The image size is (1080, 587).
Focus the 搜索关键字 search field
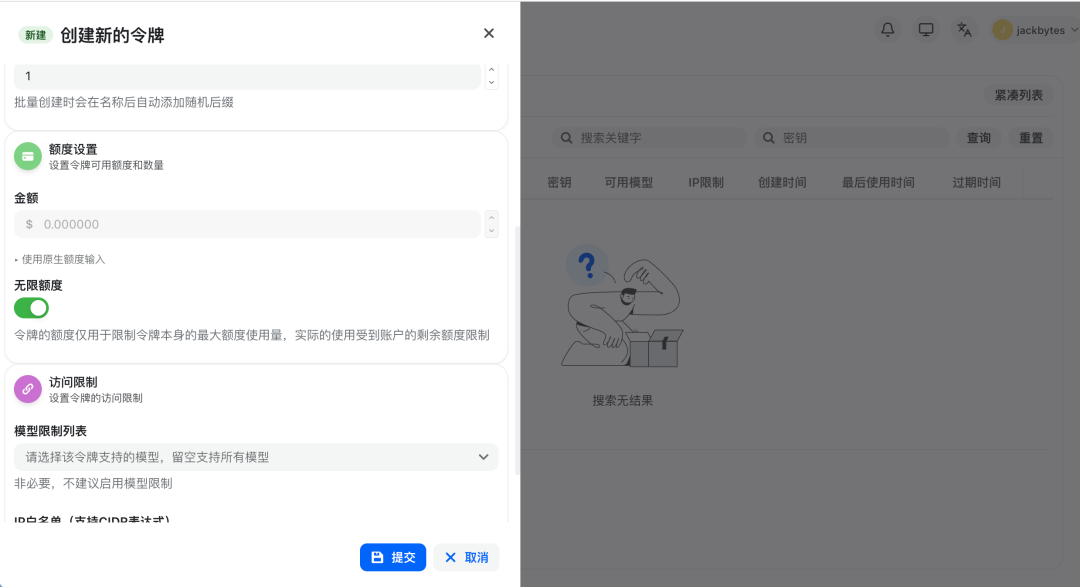click(650, 138)
